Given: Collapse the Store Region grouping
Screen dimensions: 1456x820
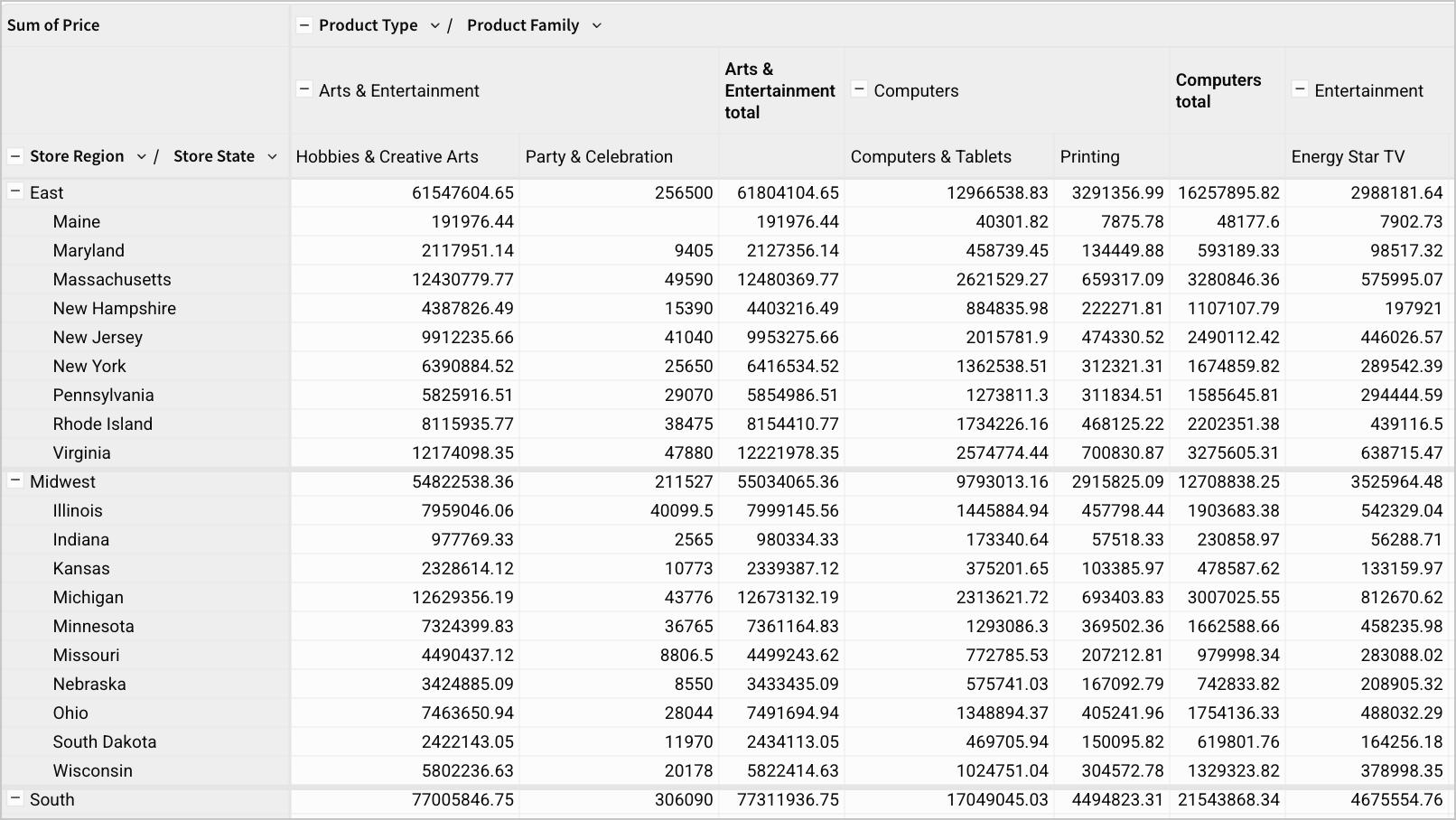Looking at the screenshot, I should point(14,155).
